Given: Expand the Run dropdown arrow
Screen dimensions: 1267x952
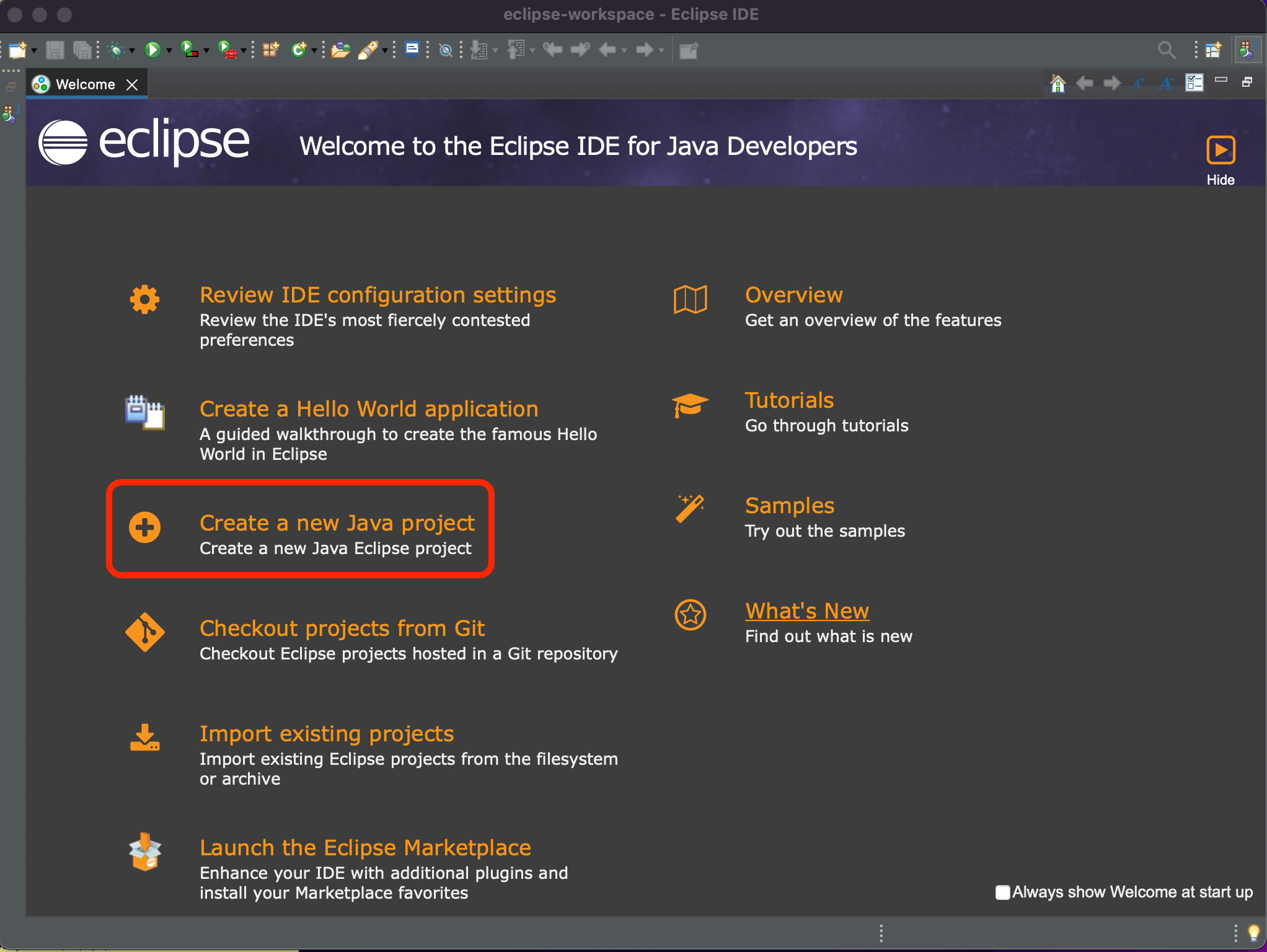Looking at the screenshot, I should (169, 51).
